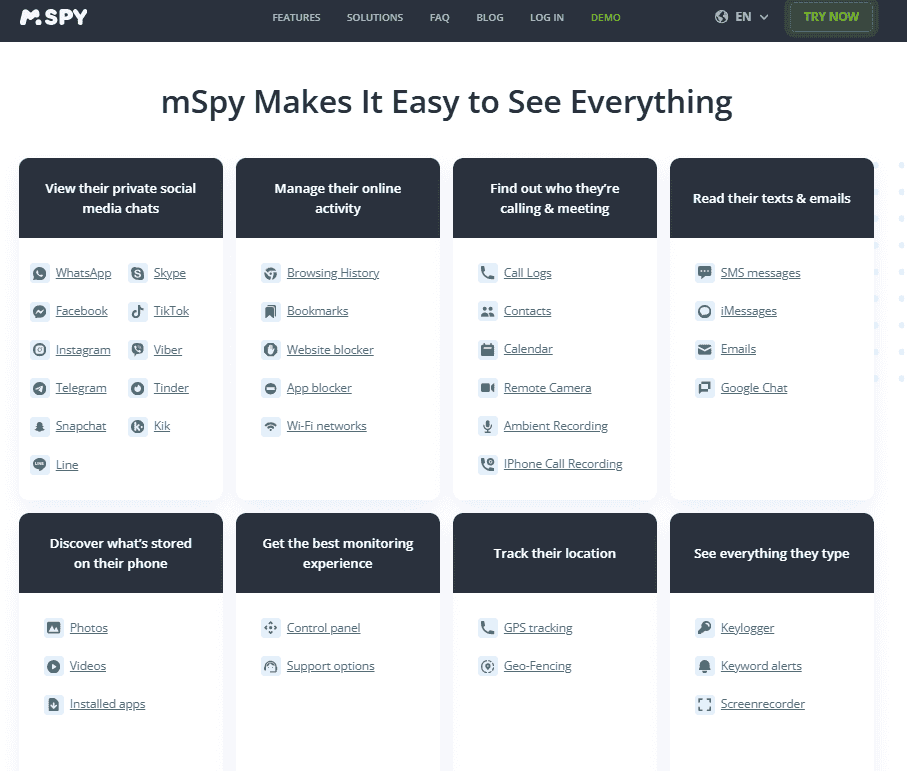This screenshot has height=771, width=907.
Task: Open the GPS tracking link
Action: (x=538, y=628)
